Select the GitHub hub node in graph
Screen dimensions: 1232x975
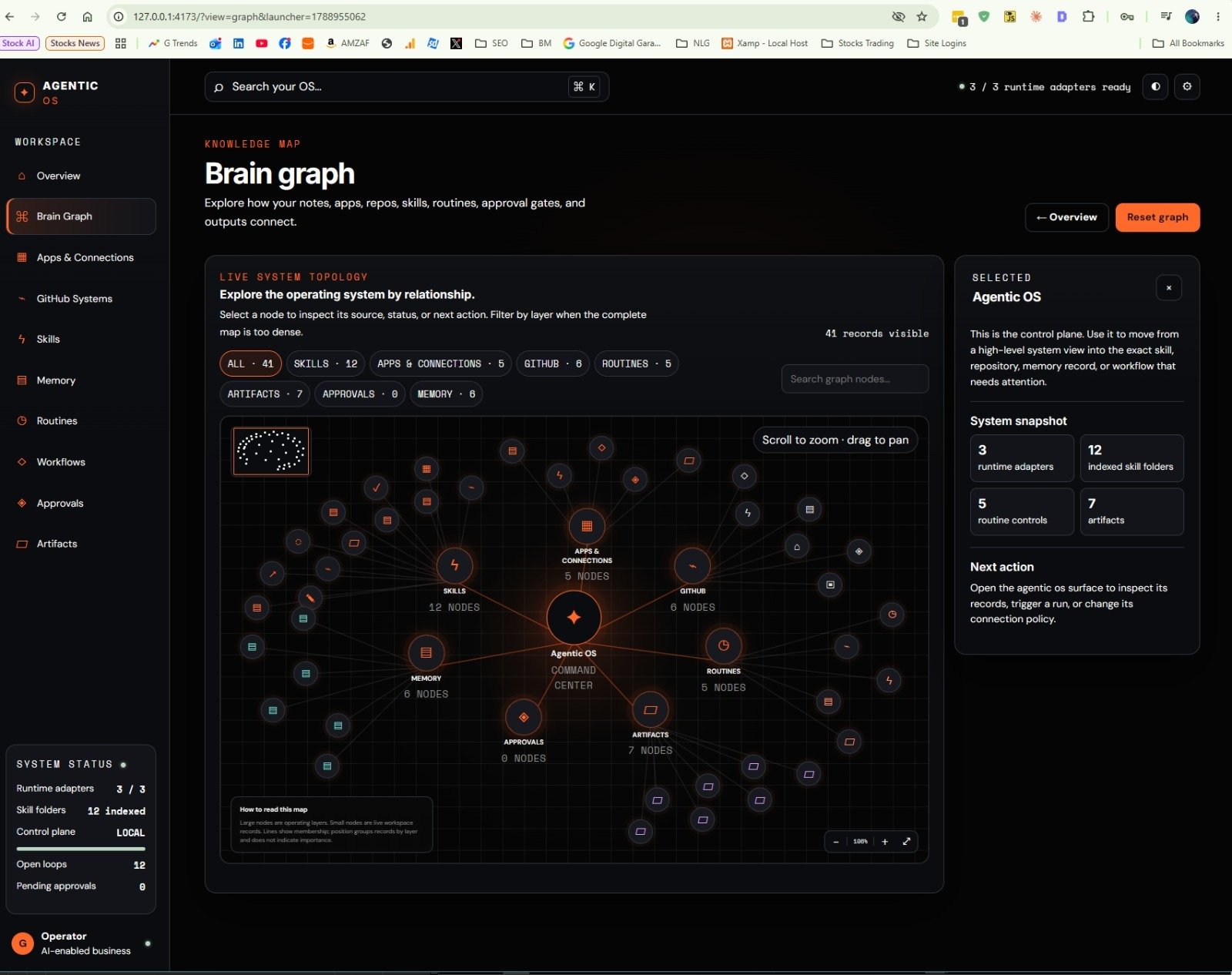pyautogui.click(x=692, y=565)
